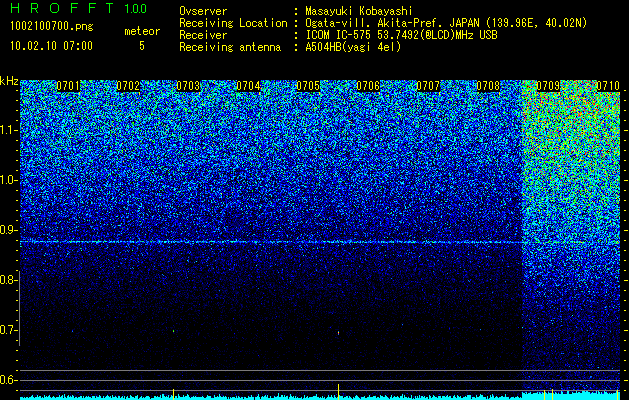Click the 'Ovserver' field label

pyautogui.click(x=203, y=11)
